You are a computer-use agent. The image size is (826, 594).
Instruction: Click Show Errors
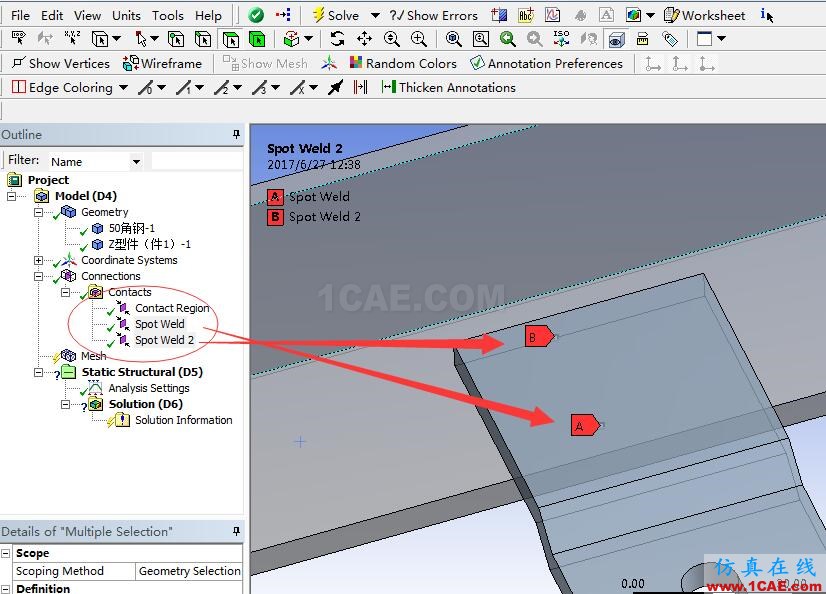[434, 16]
